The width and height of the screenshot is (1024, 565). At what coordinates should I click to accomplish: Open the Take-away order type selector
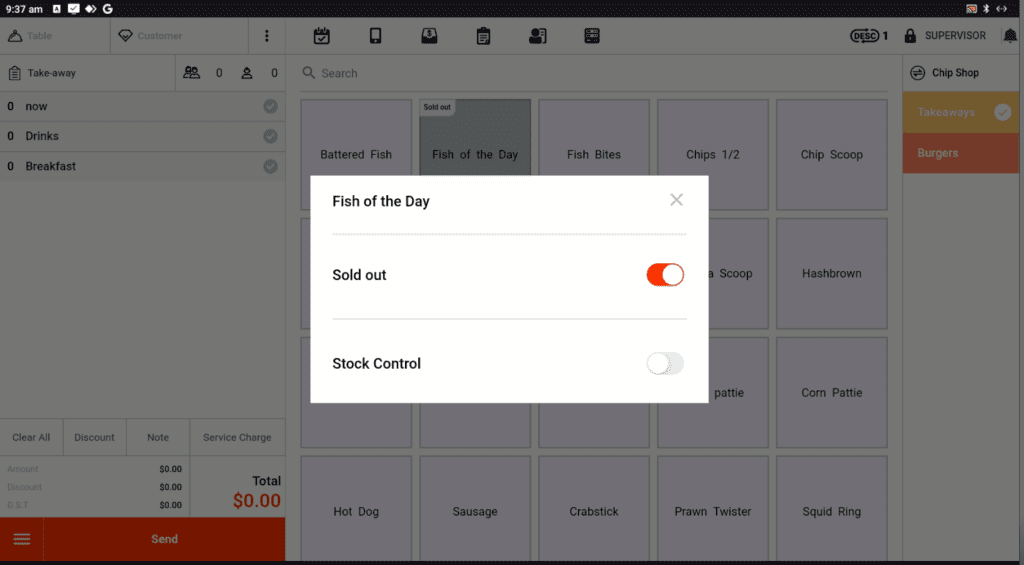pos(88,73)
